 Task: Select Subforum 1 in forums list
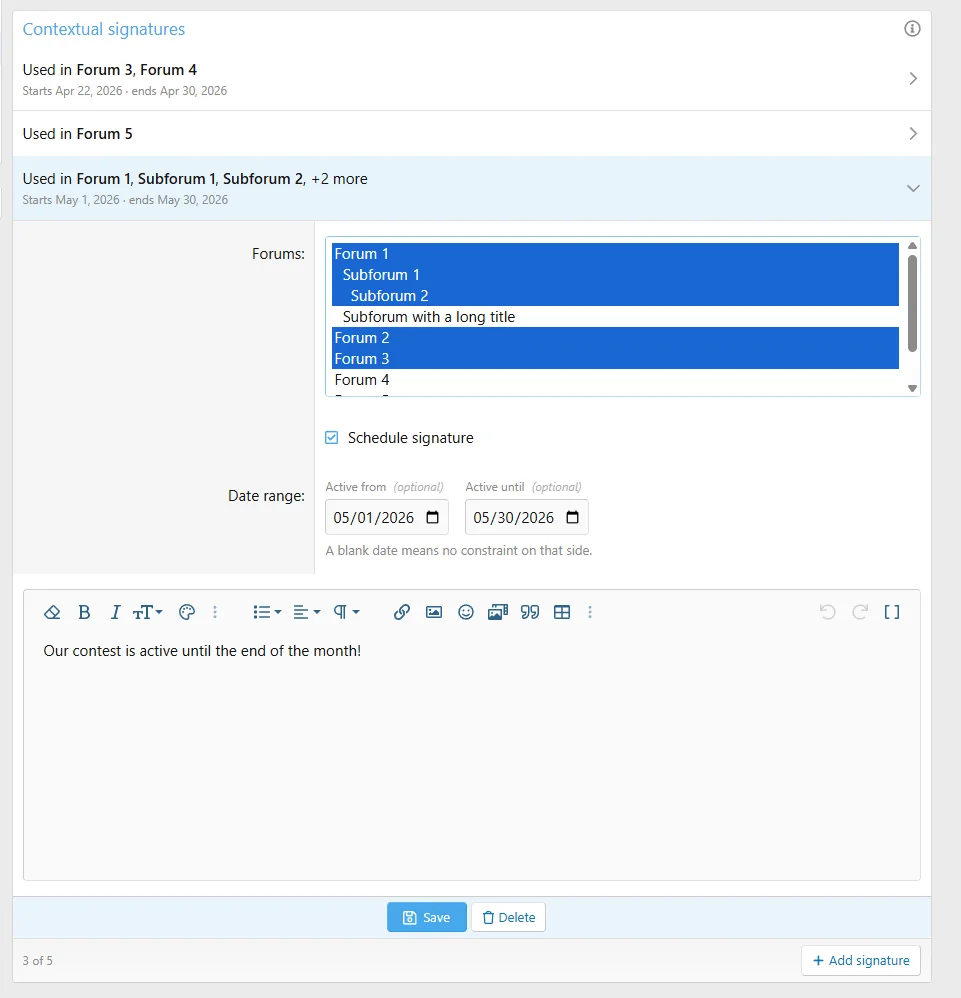(x=615, y=274)
